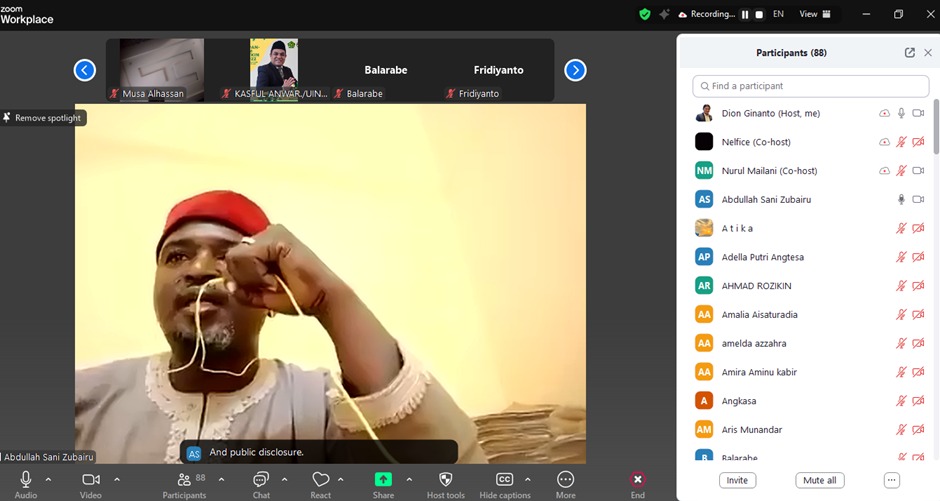Expand the Video options arrow
The image size is (940, 501).
point(117,479)
